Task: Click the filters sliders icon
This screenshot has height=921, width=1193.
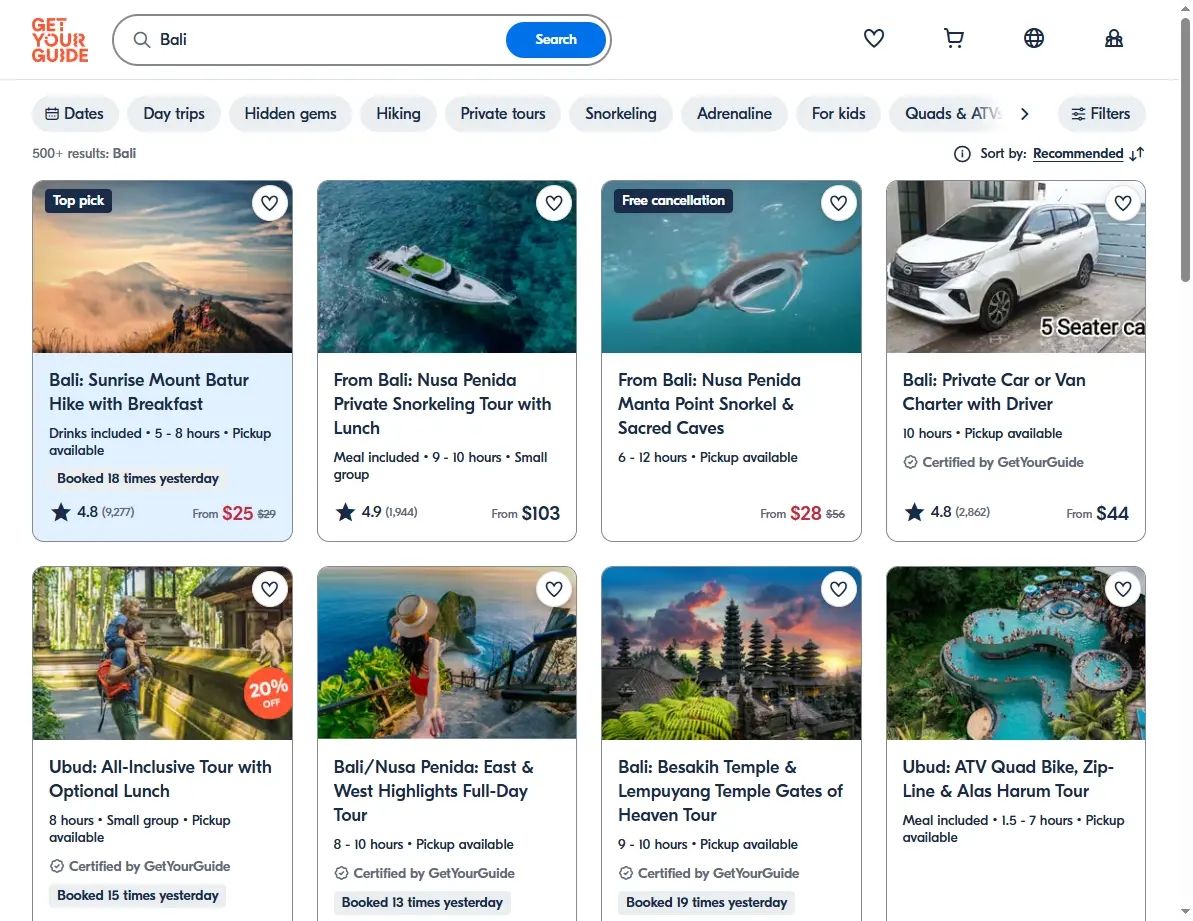Action: 1078,114
